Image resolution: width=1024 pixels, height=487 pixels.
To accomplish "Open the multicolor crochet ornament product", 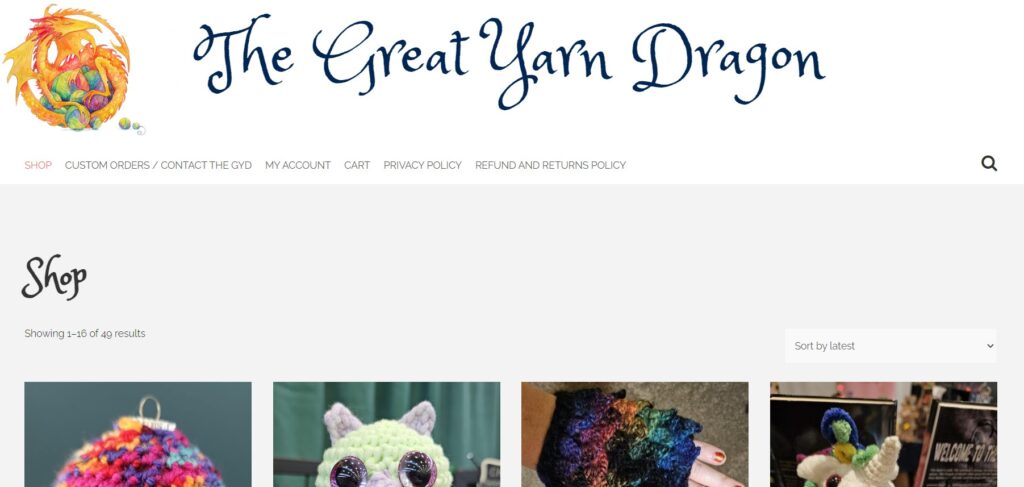I will coord(138,435).
